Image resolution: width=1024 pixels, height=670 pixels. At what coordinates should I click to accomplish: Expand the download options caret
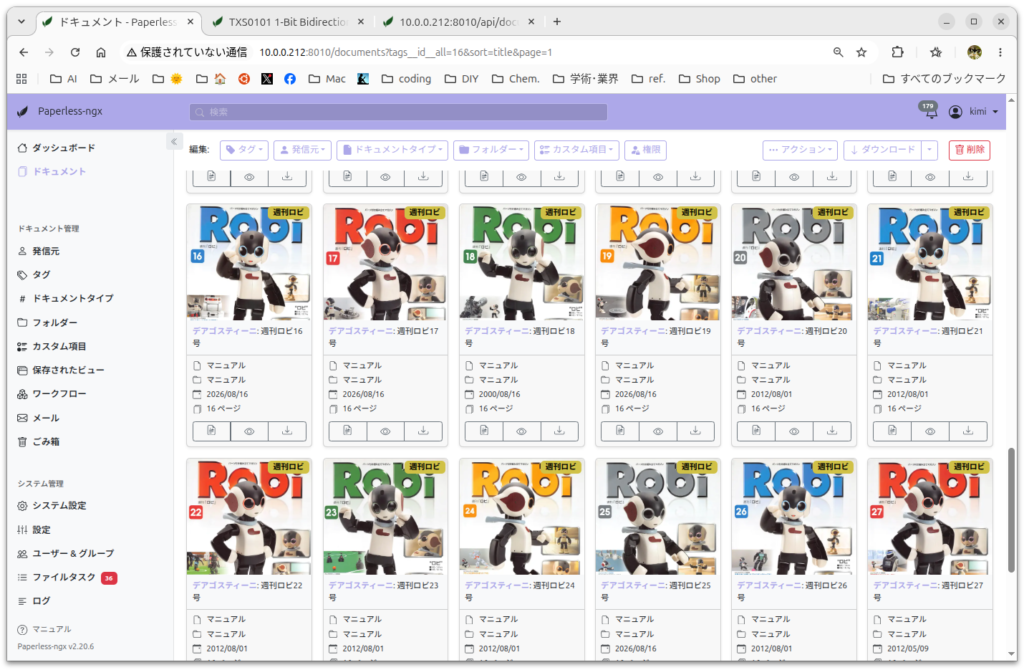pyautogui.click(x=929, y=150)
